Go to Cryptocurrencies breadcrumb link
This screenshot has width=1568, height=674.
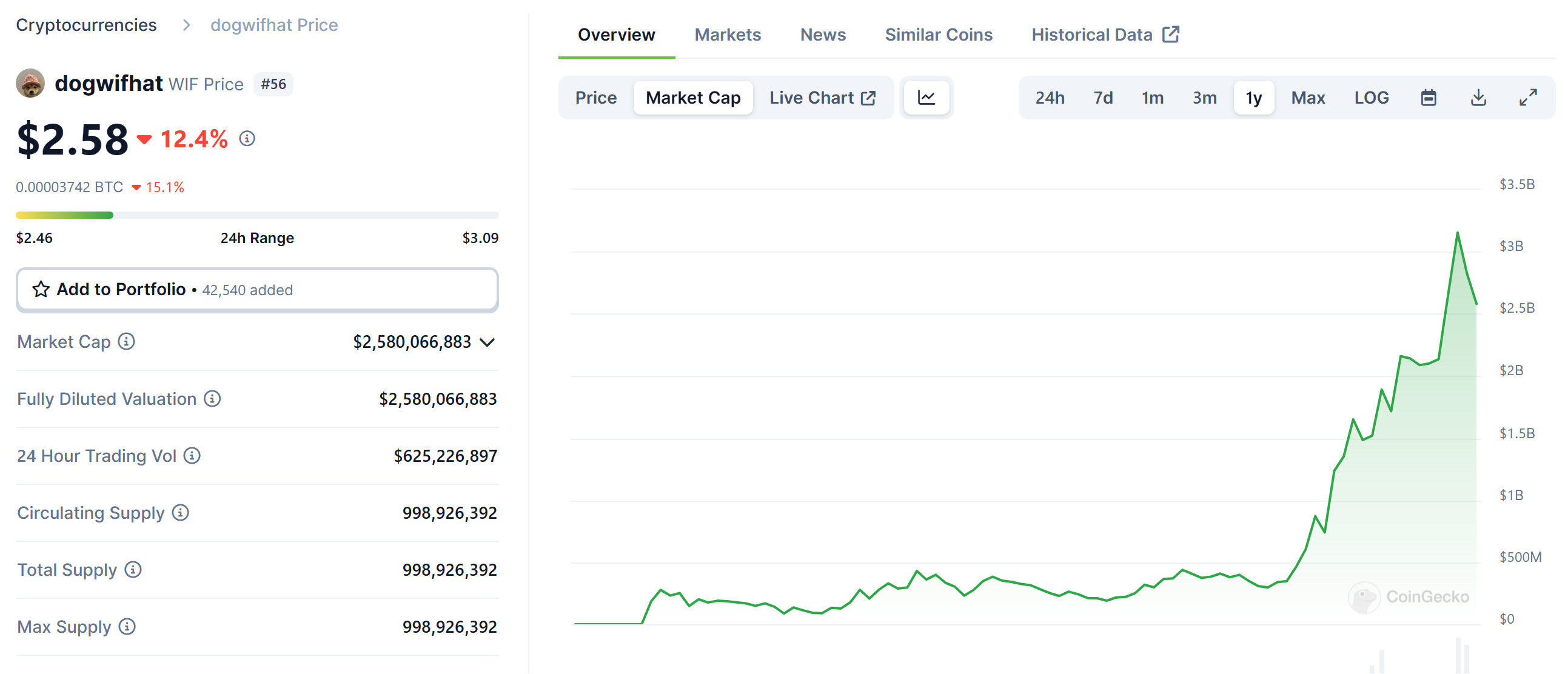click(x=86, y=25)
